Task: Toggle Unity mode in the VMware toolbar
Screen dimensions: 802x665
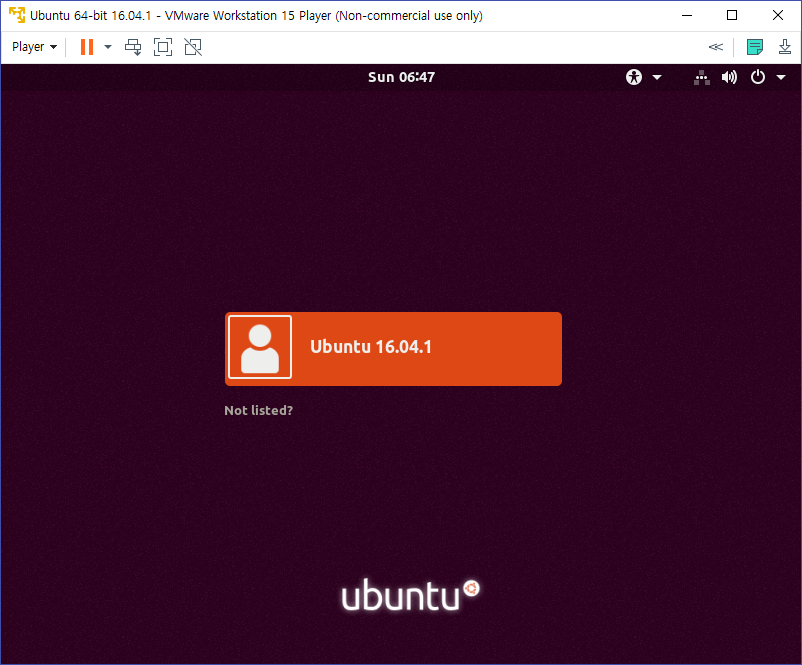Action: click(x=193, y=47)
